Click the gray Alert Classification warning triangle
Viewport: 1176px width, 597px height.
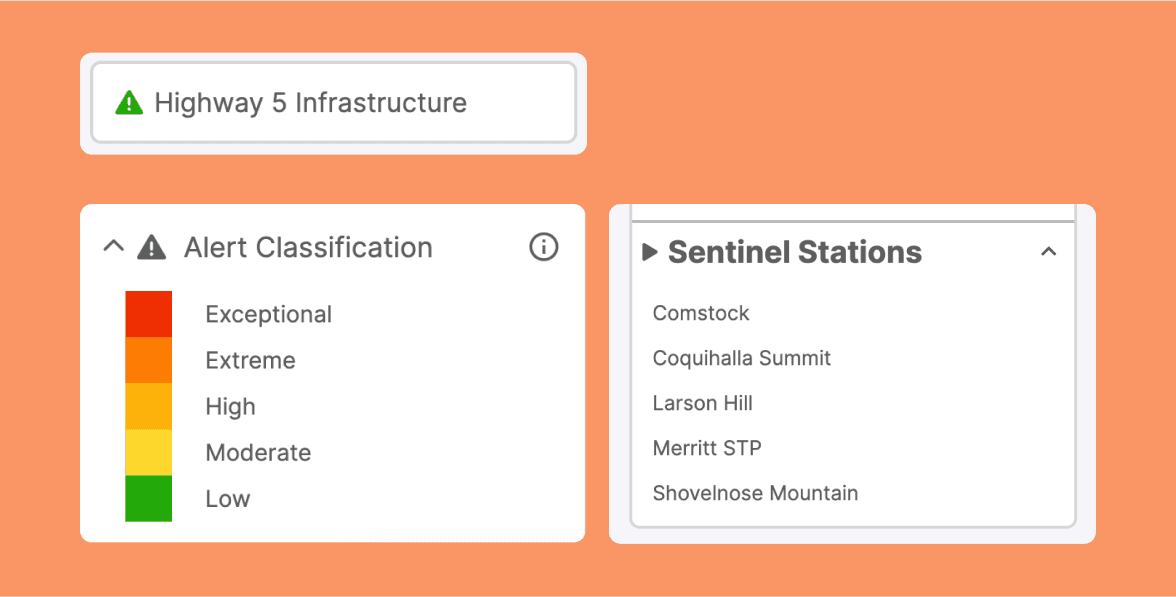pos(151,247)
